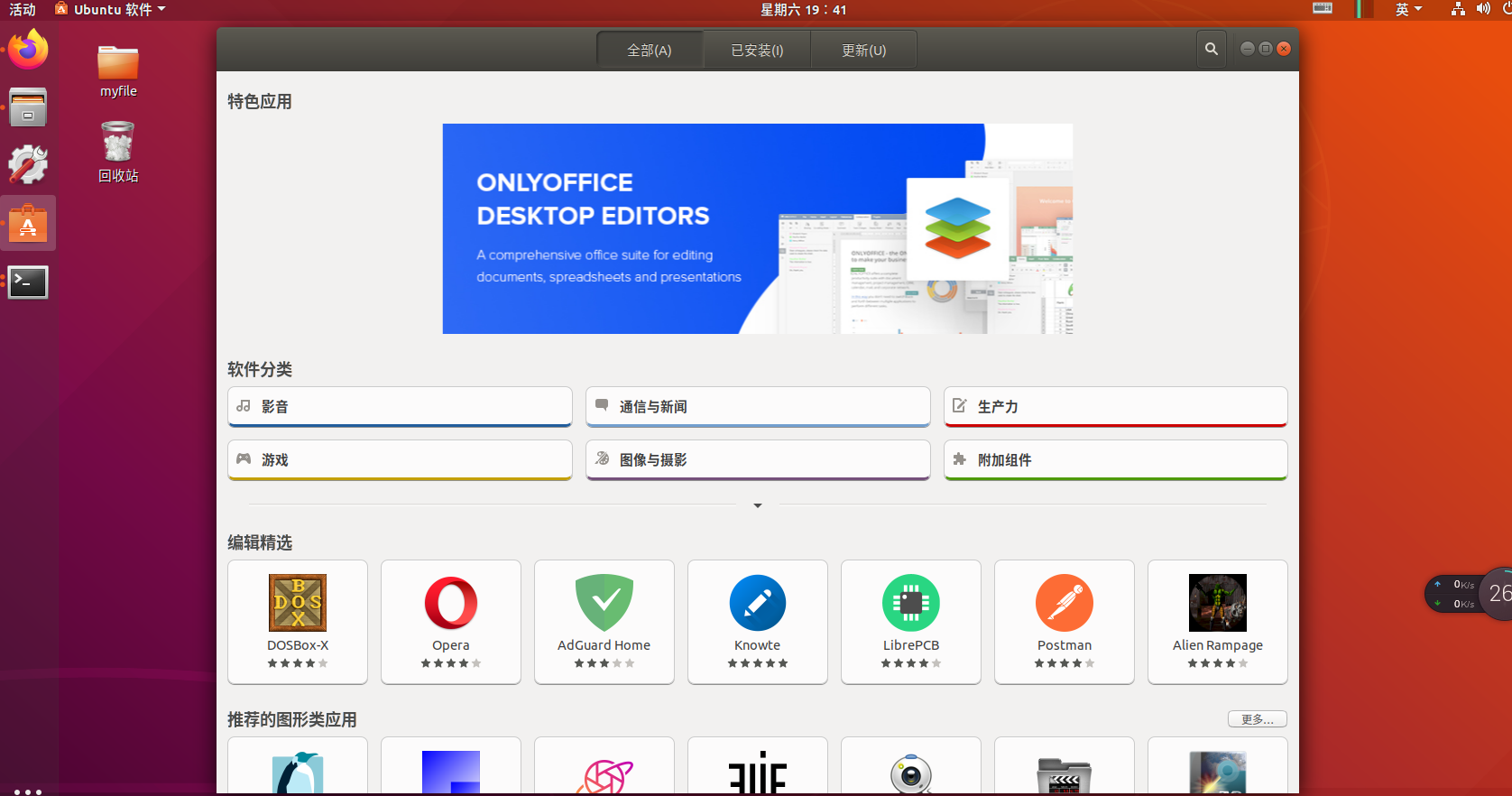Select the 回收站 trash icon on desktop
The image size is (1512, 796).
coord(118,152)
